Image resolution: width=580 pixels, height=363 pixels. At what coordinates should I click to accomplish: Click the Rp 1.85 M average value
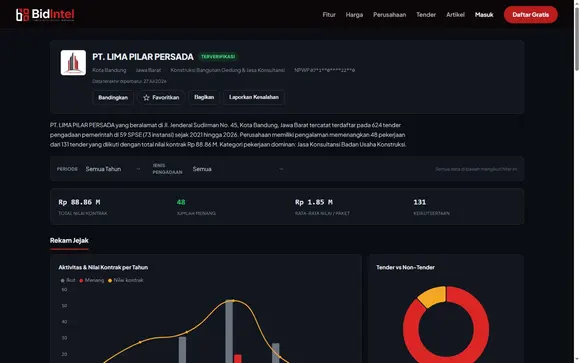pyautogui.click(x=314, y=202)
